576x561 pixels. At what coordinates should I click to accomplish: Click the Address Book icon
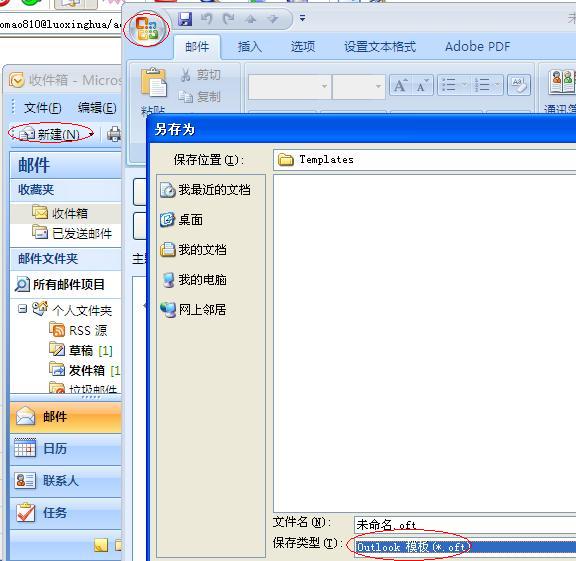(x=562, y=82)
